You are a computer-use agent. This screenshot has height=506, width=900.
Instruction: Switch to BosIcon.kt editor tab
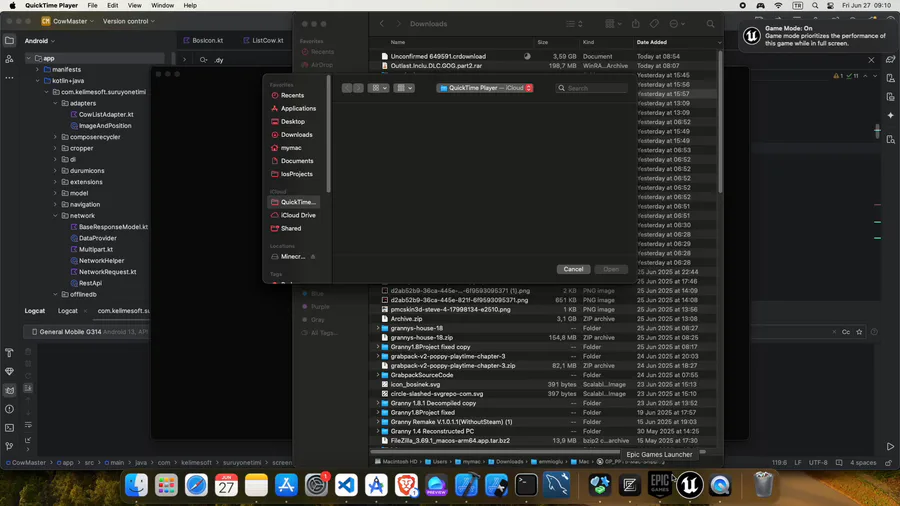click(x=203, y=41)
